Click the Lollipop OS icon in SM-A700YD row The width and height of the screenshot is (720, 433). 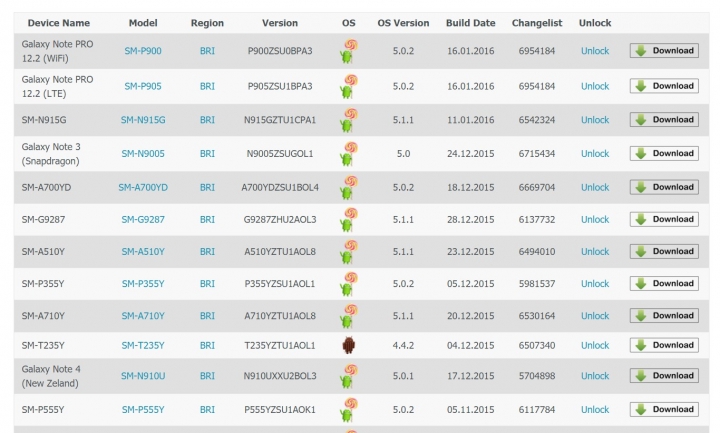[349, 187]
